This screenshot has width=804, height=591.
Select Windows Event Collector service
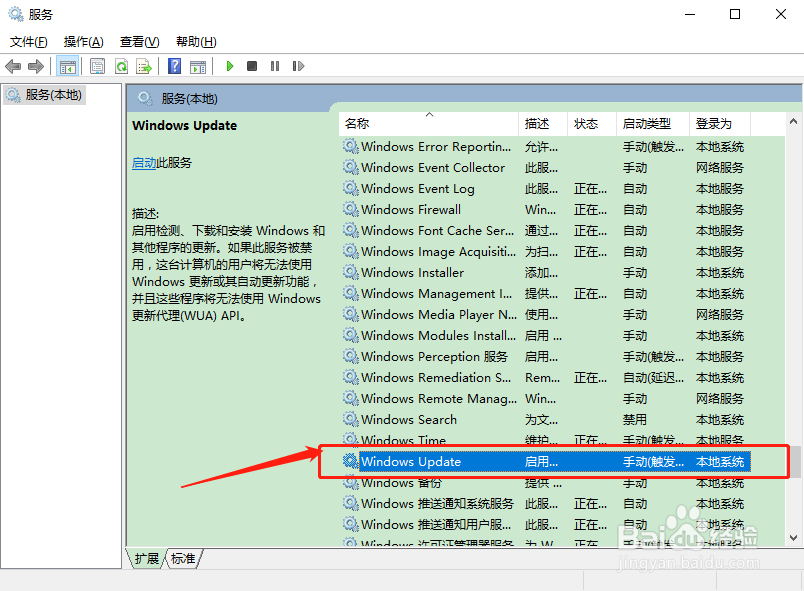546,168
